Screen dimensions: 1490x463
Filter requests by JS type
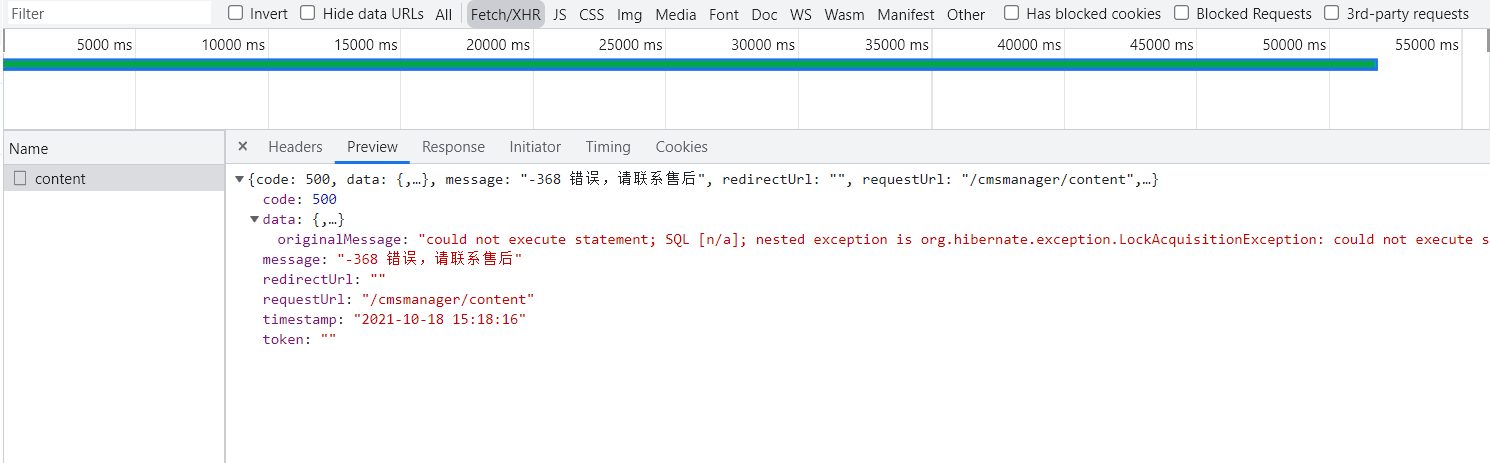pos(560,14)
